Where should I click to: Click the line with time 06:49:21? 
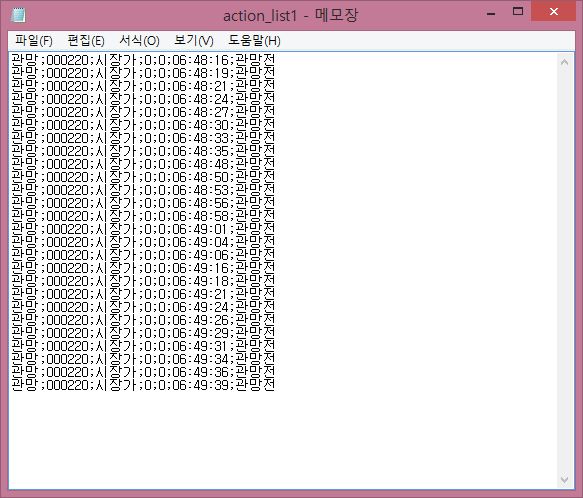(x=143, y=295)
